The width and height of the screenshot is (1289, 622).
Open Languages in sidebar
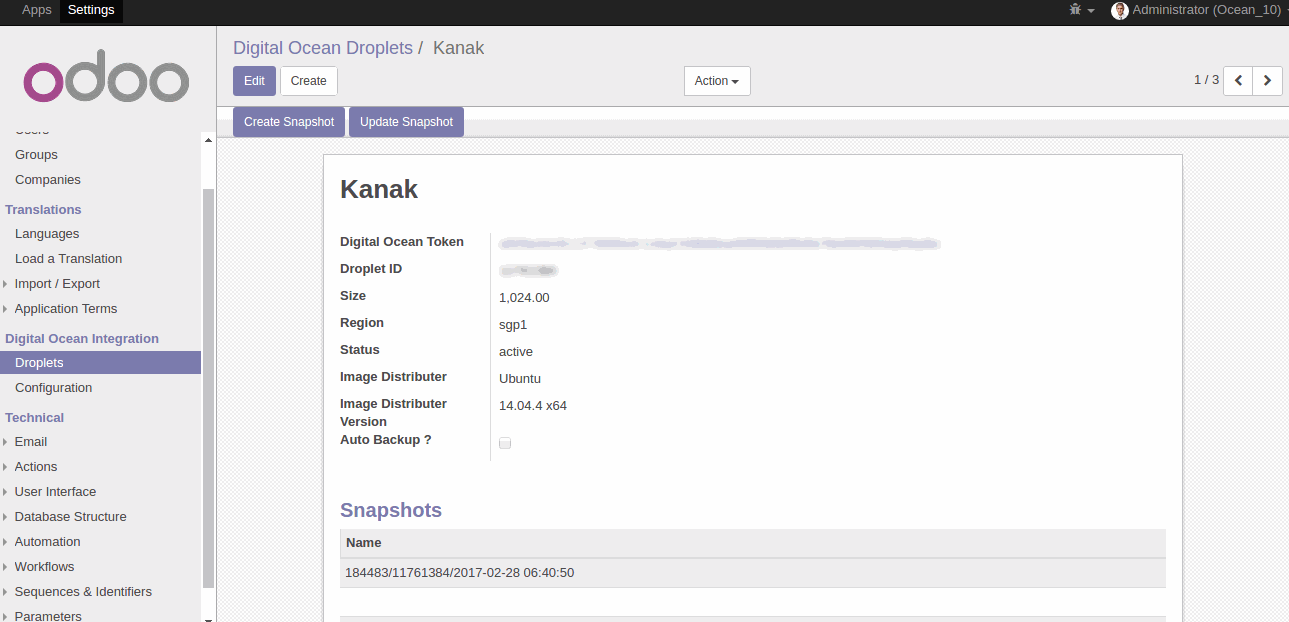pos(47,234)
